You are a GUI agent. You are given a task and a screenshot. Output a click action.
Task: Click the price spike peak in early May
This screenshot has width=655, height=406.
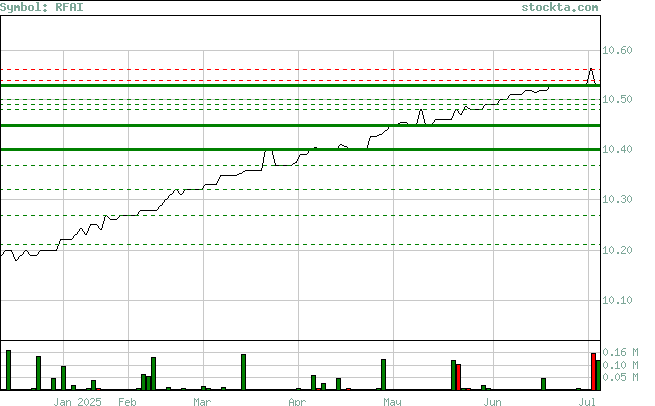coord(421,110)
